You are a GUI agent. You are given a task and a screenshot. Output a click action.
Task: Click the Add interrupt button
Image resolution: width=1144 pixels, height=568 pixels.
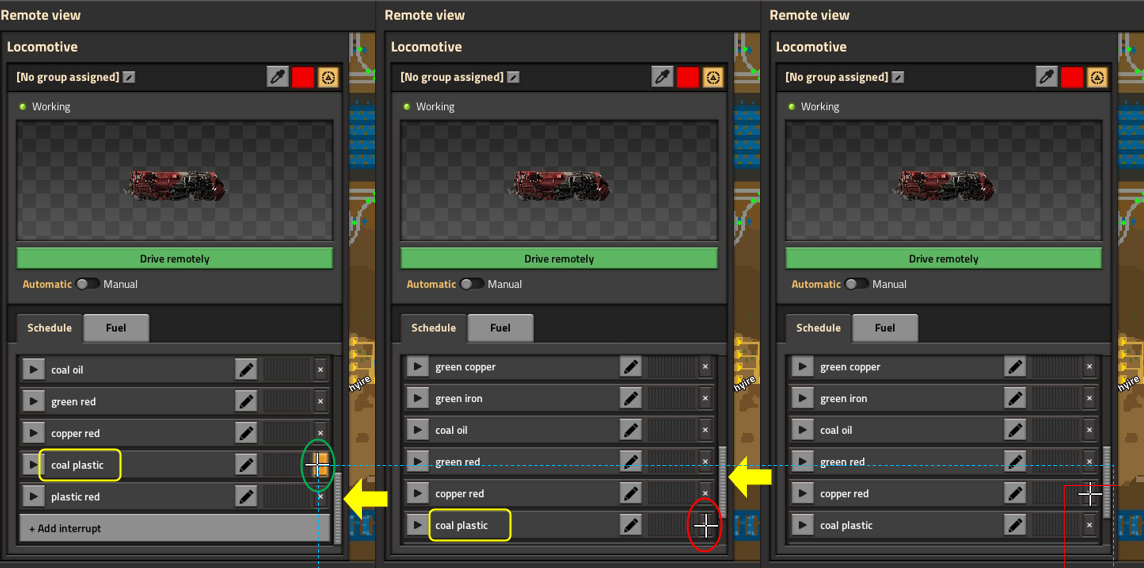click(x=174, y=528)
